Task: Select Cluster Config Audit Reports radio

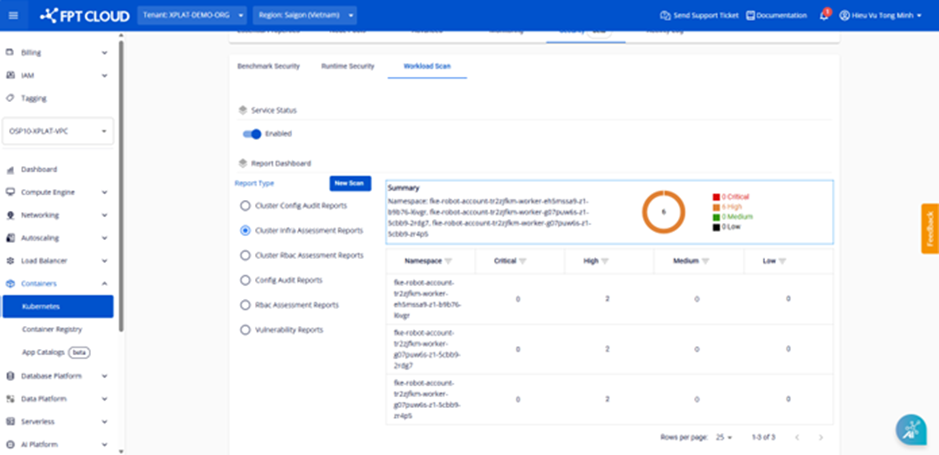Action: [x=245, y=206]
